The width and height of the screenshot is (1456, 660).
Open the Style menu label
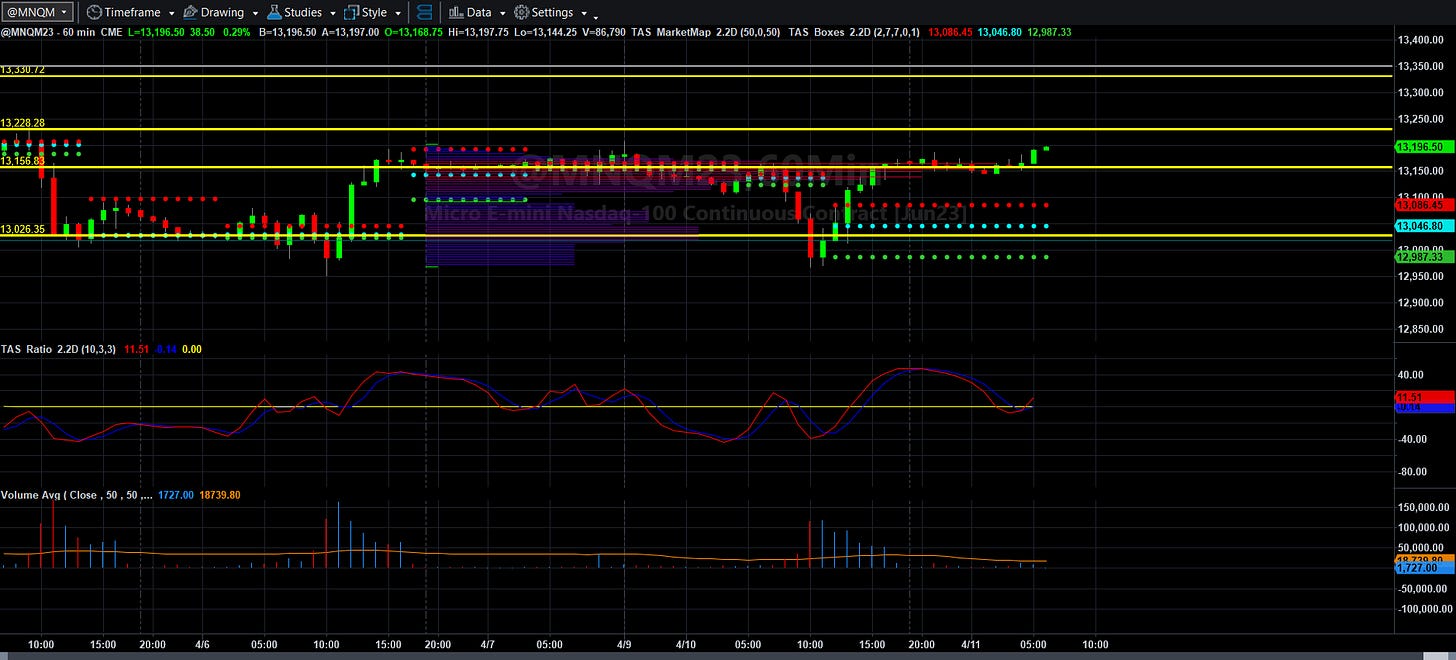point(374,13)
